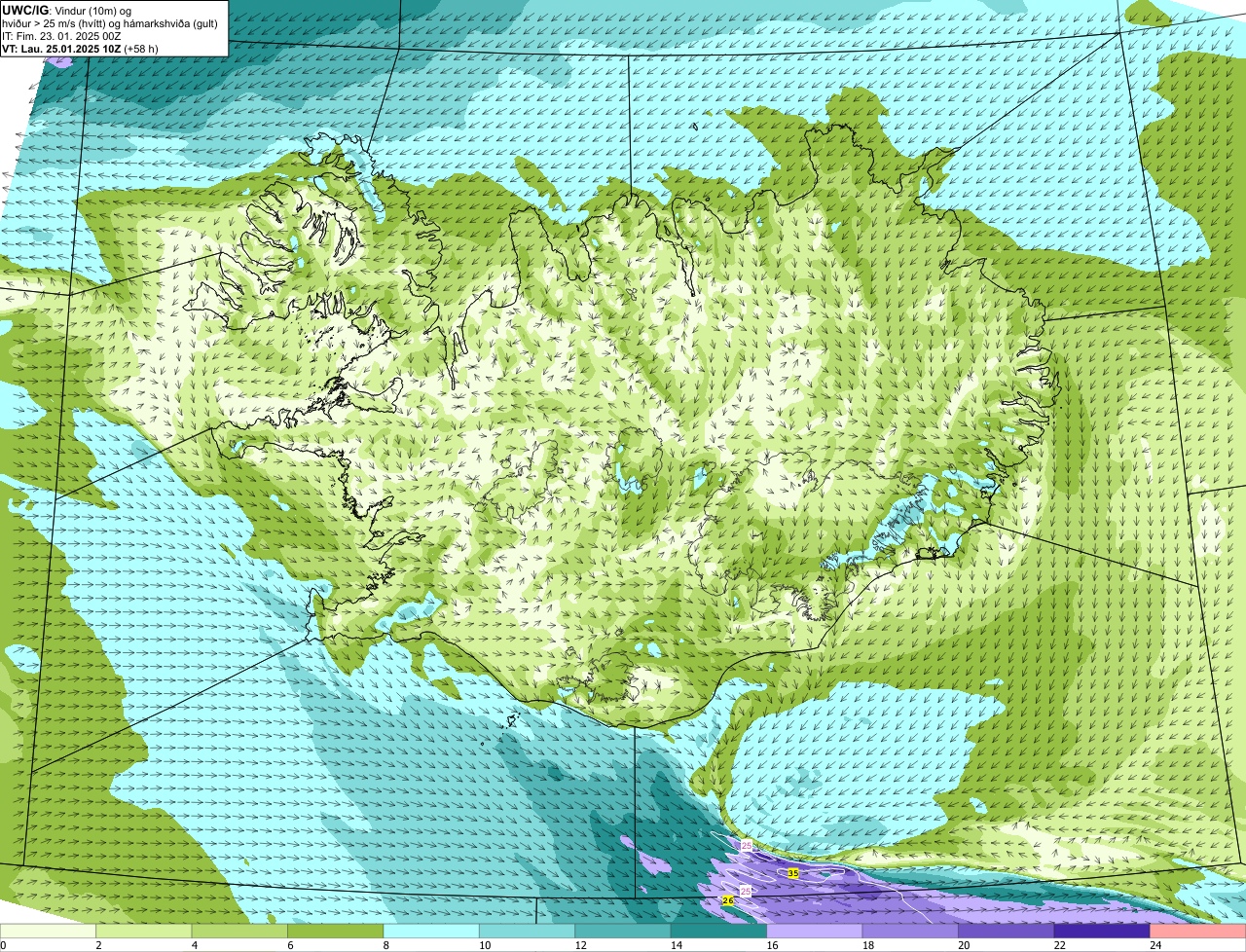Click the legend scale value 20
Screen dimensions: 1246x952
click(x=964, y=945)
